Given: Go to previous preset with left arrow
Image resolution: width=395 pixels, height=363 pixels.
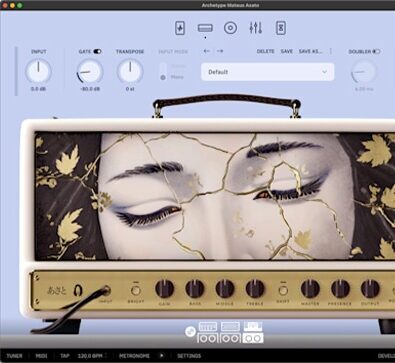Looking at the screenshot, I should pos(207,51).
